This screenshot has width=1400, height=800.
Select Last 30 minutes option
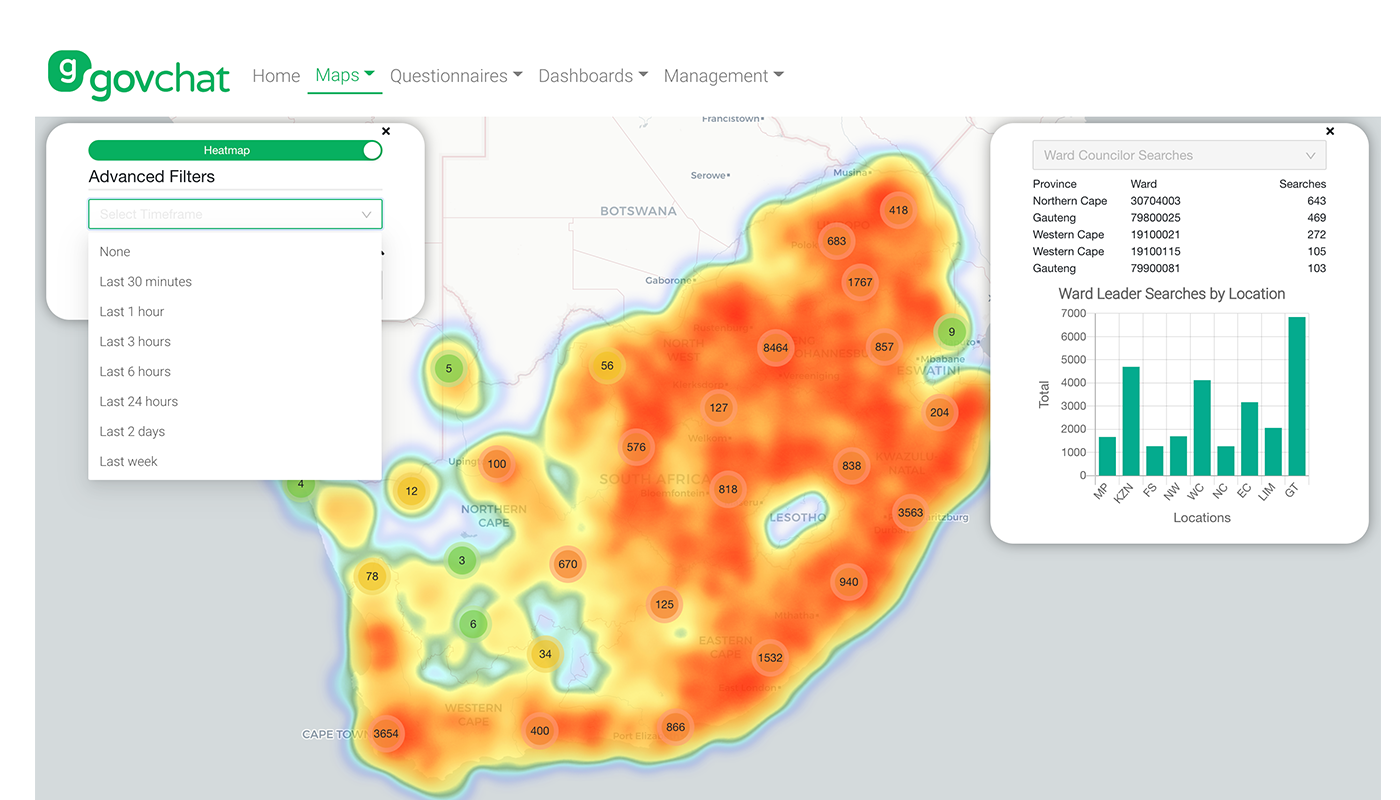pos(235,282)
